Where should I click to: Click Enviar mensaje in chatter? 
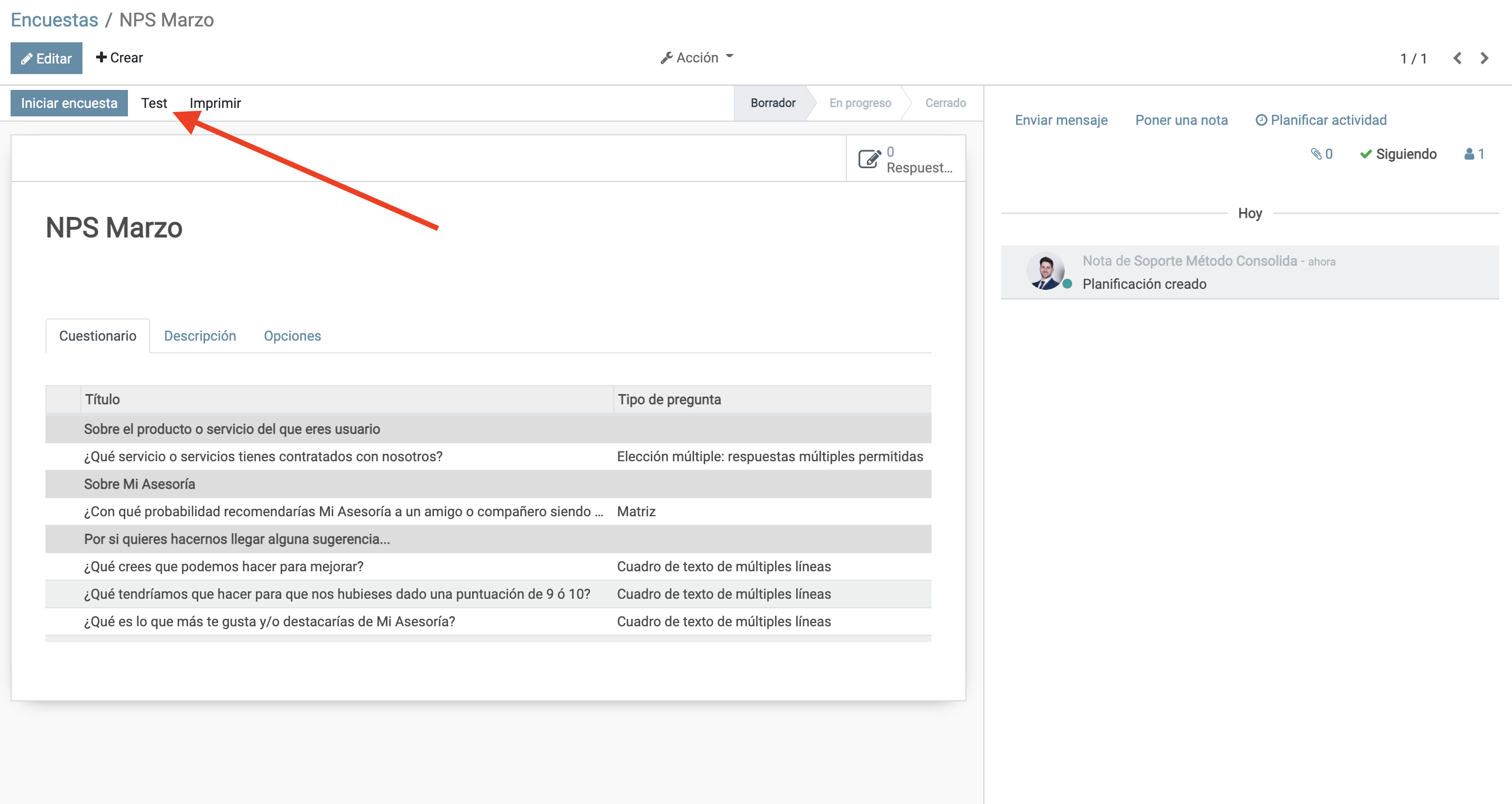click(x=1061, y=120)
